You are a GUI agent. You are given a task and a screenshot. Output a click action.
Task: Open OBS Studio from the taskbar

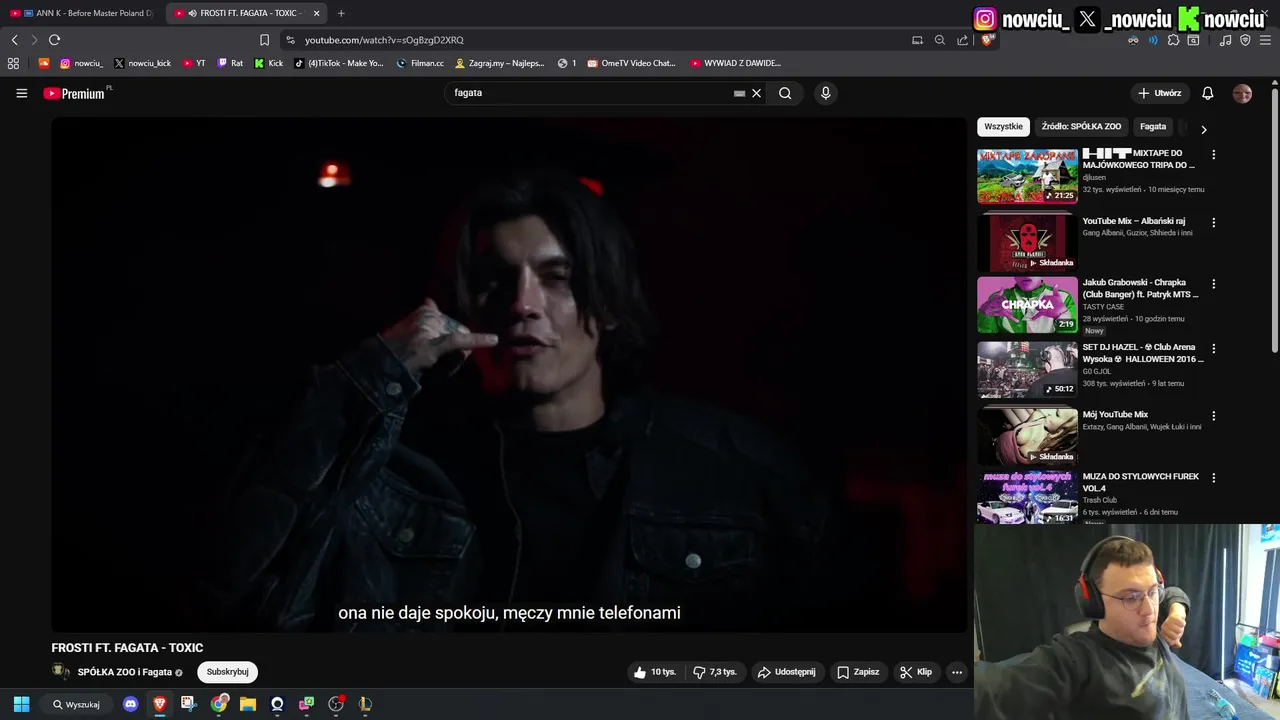click(336, 704)
